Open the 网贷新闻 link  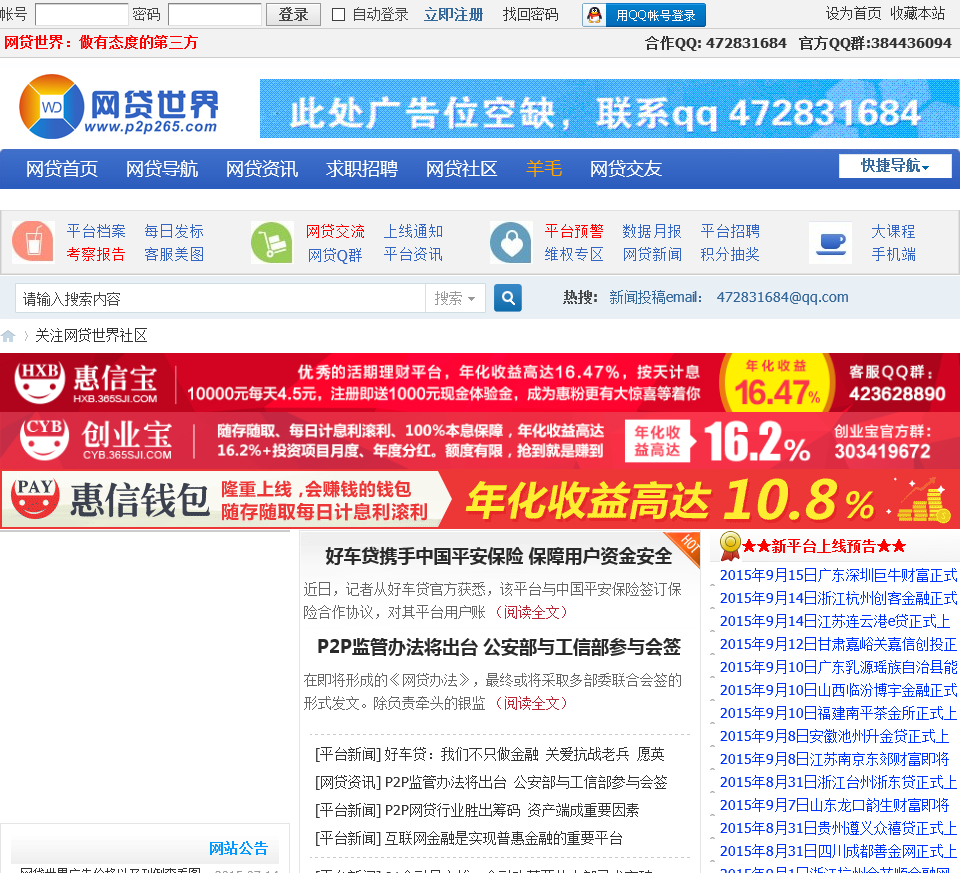pos(652,254)
